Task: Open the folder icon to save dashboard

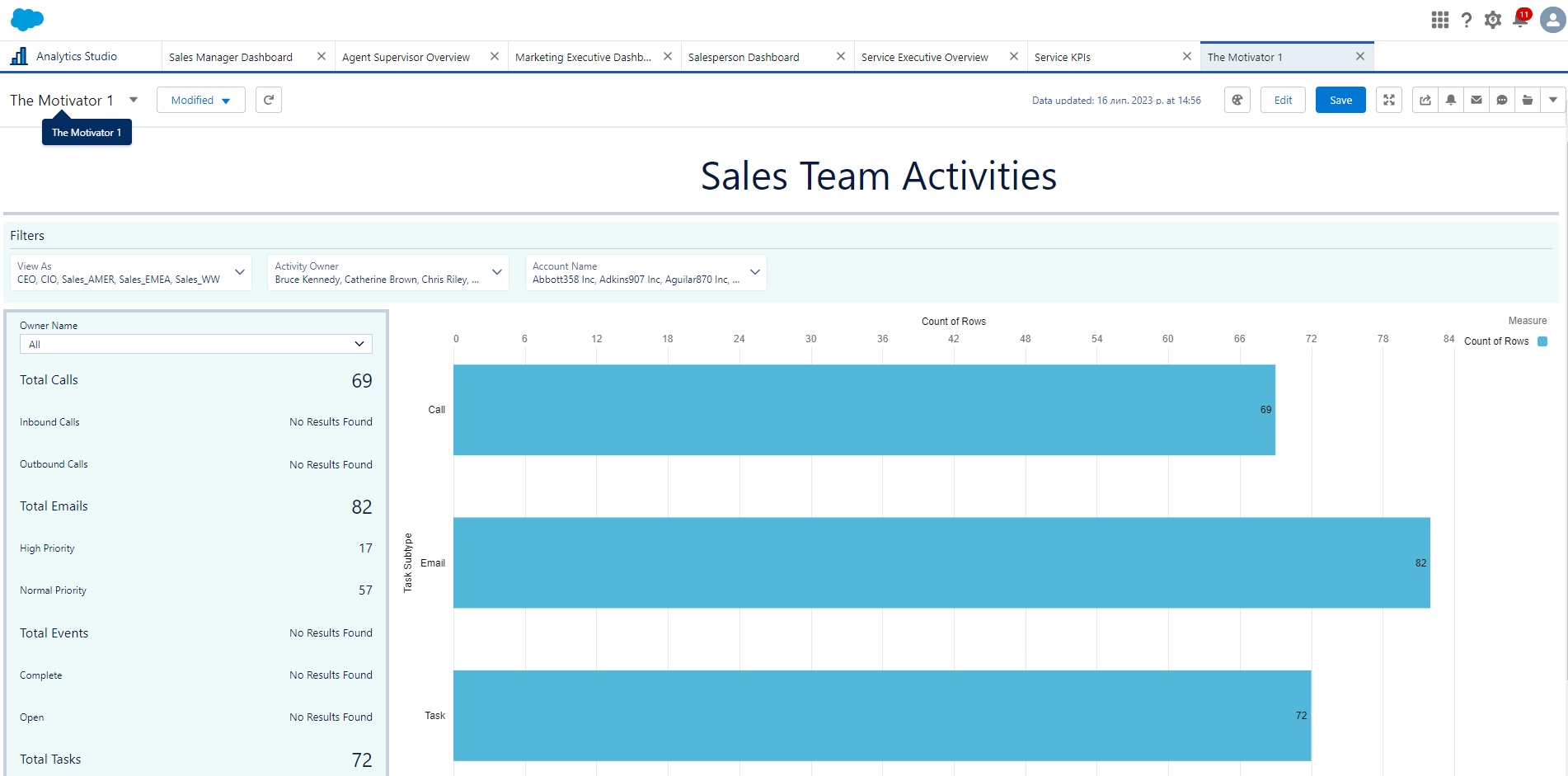Action: 1527,99
